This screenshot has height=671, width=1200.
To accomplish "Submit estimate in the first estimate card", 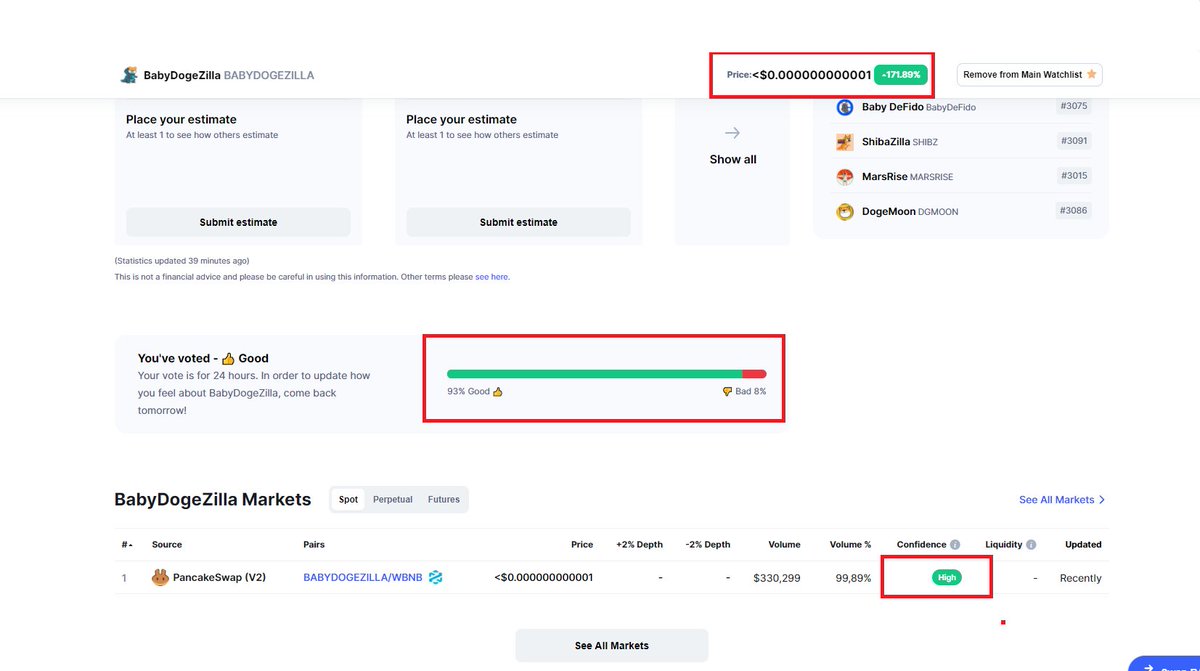I will 238,222.
